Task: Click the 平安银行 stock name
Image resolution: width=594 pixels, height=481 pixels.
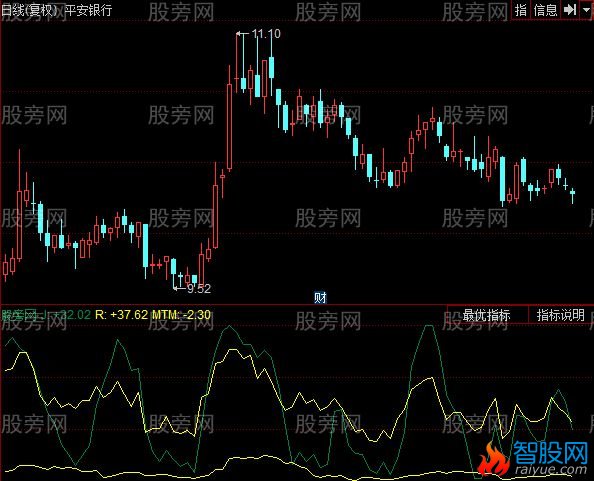Action: pos(88,10)
